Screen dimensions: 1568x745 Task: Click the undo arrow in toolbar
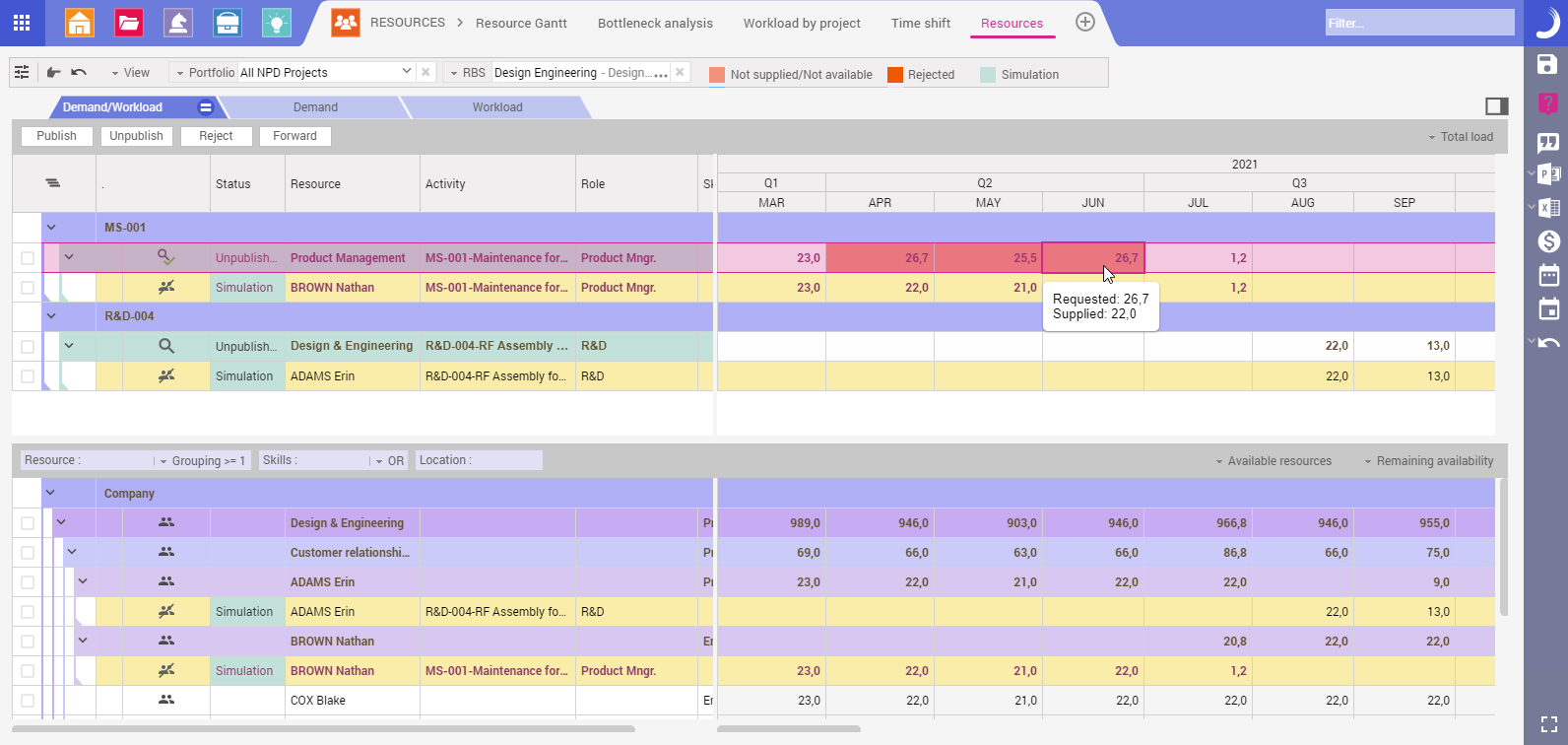(79, 73)
